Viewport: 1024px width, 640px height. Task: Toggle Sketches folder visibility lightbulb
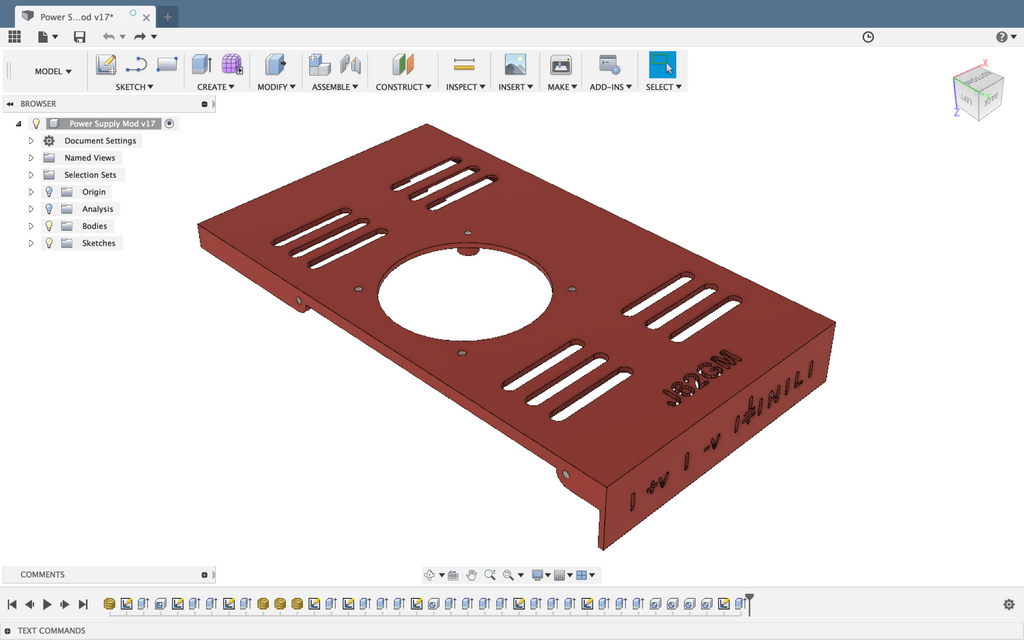tap(49, 243)
